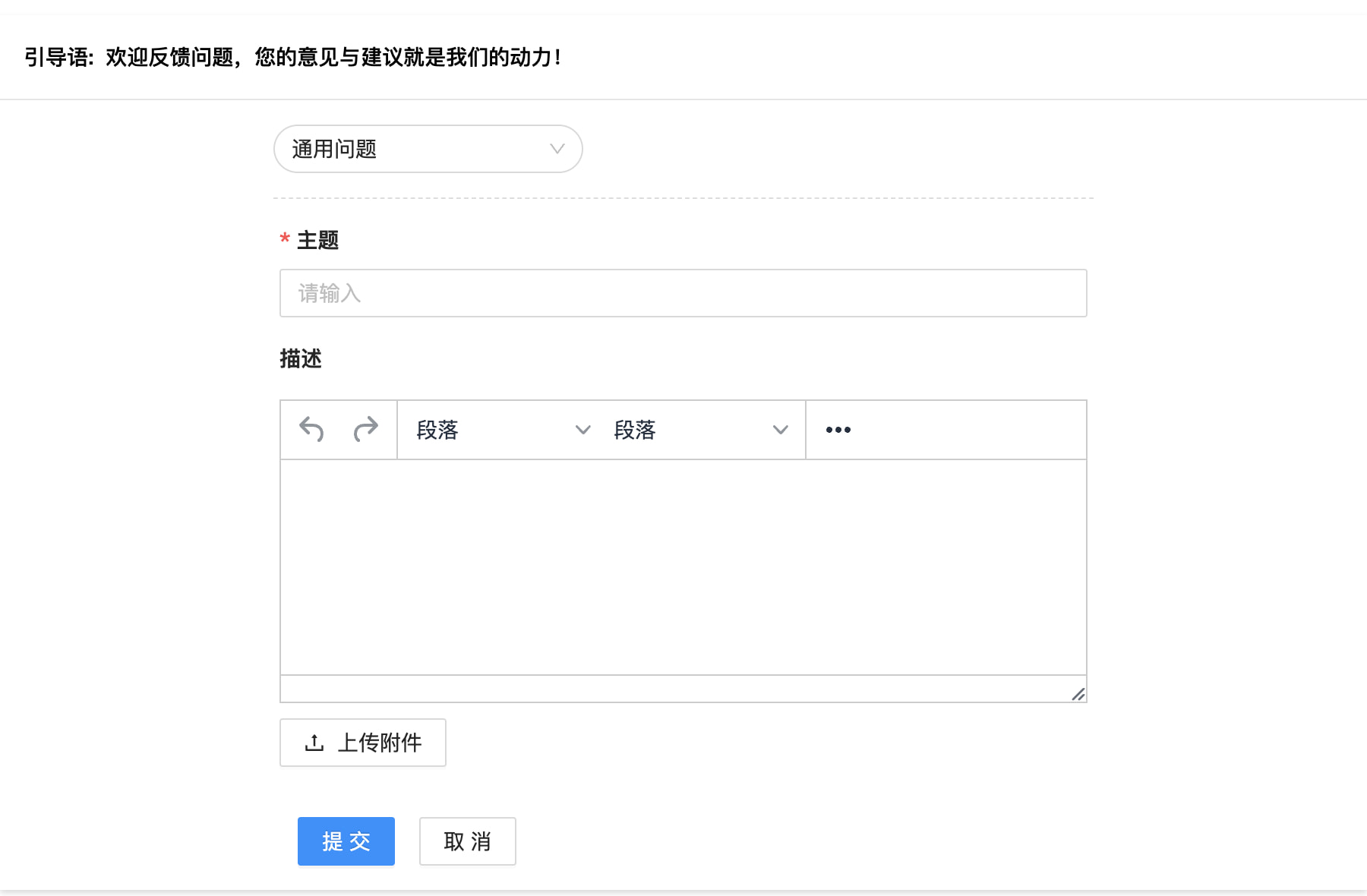Click inside the 描述 description editing area
This screenshot has height=896, width=1367.
point(683,566)
